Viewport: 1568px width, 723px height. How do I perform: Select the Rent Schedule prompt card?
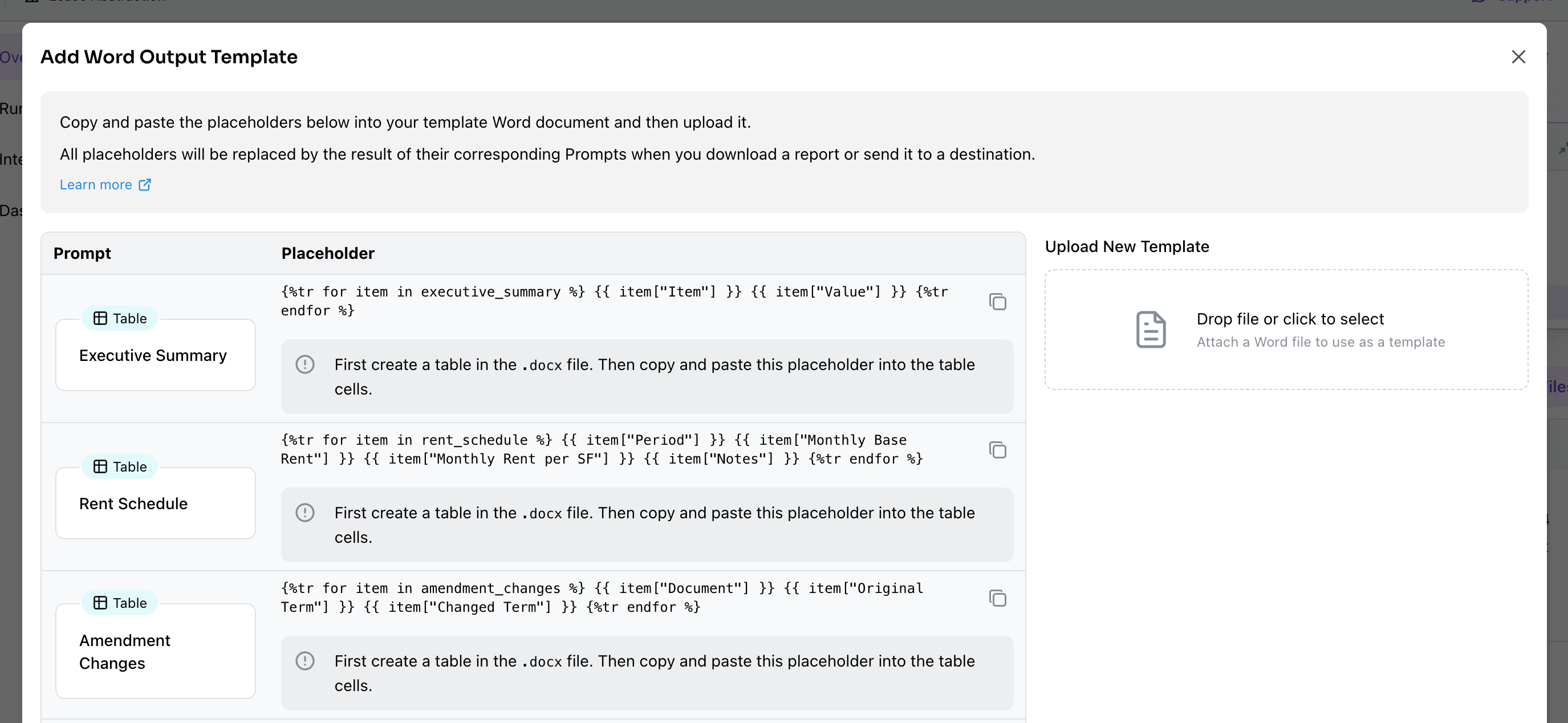(155, 504)
